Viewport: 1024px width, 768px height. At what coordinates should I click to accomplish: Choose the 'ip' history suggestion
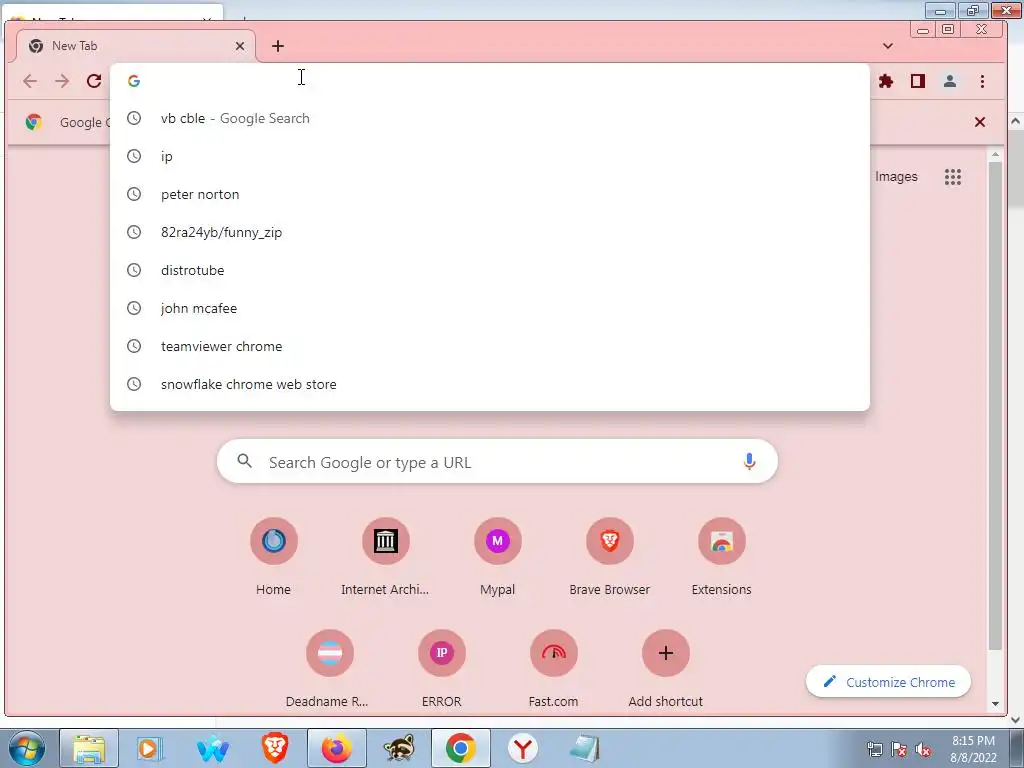(490, 156)
